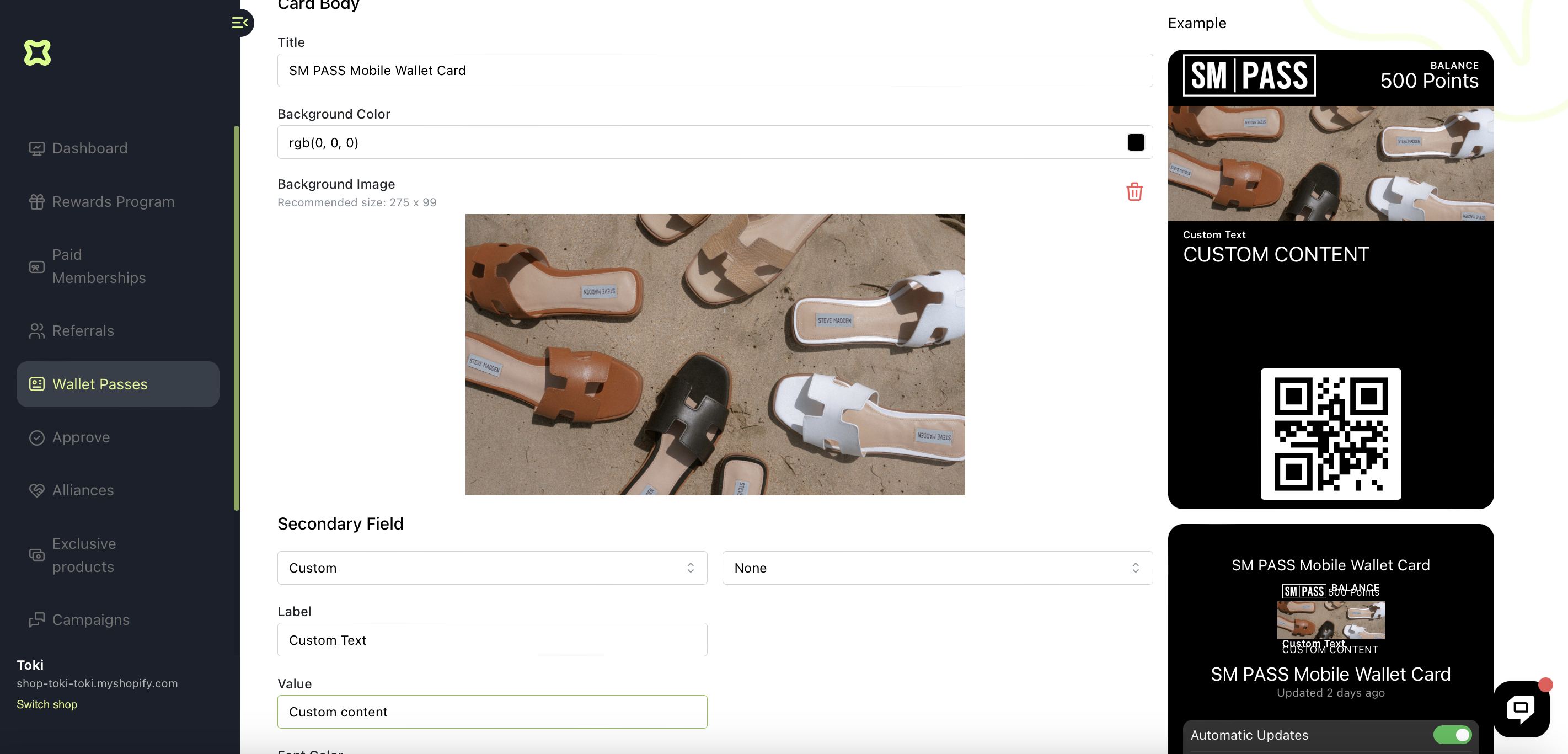The height and width of the screenshot is (754, 1568).
Task: Click the Approve checkmark icon
Action: click(x=36, y=437)
